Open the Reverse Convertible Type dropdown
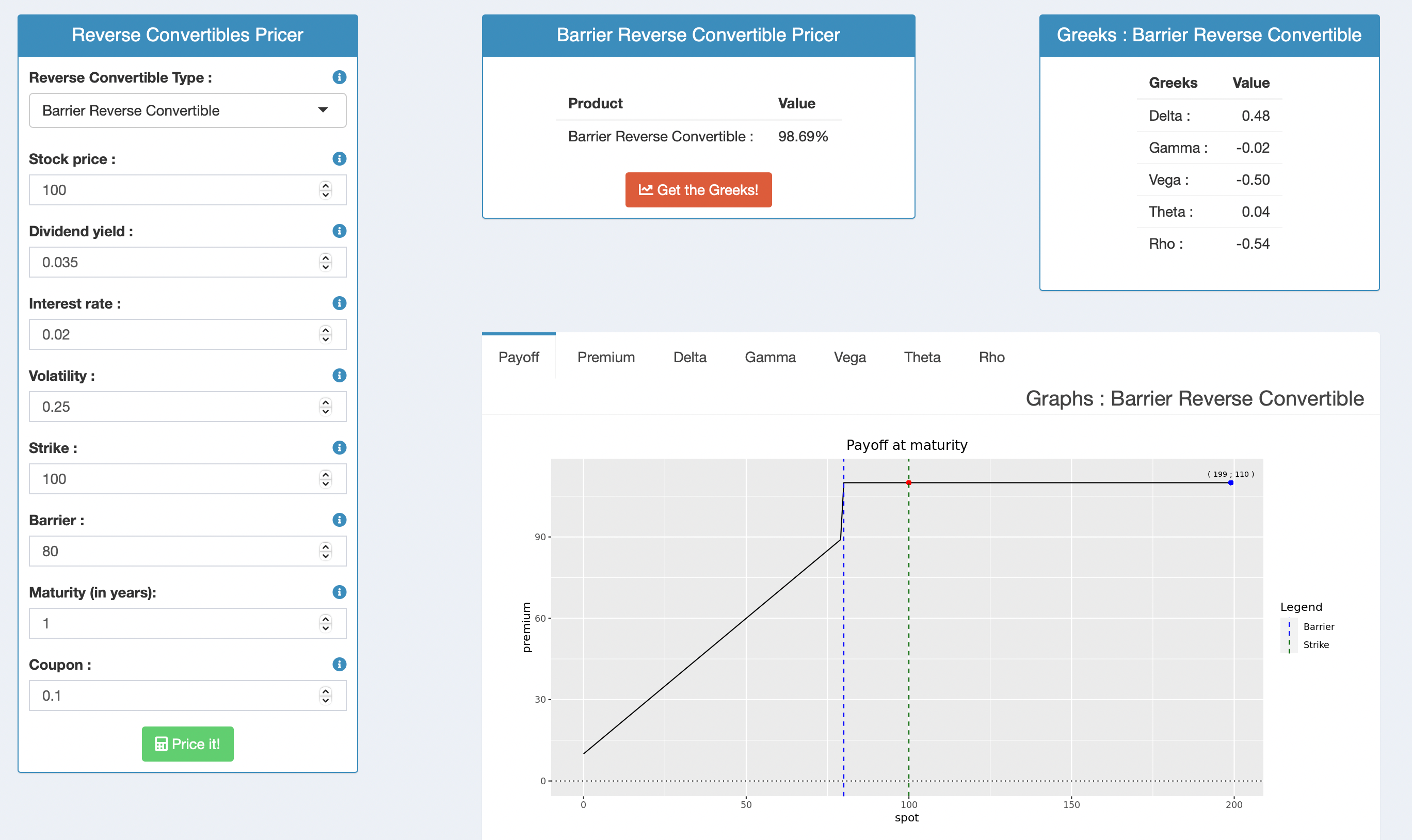 click(x=187, y=110)
